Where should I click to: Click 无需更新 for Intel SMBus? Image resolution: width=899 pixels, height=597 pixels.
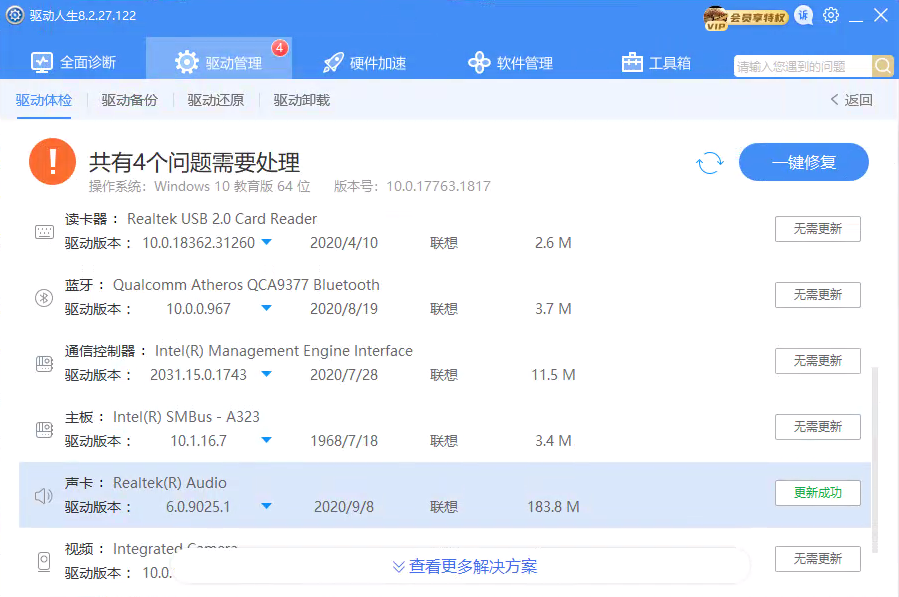(818, 427)
